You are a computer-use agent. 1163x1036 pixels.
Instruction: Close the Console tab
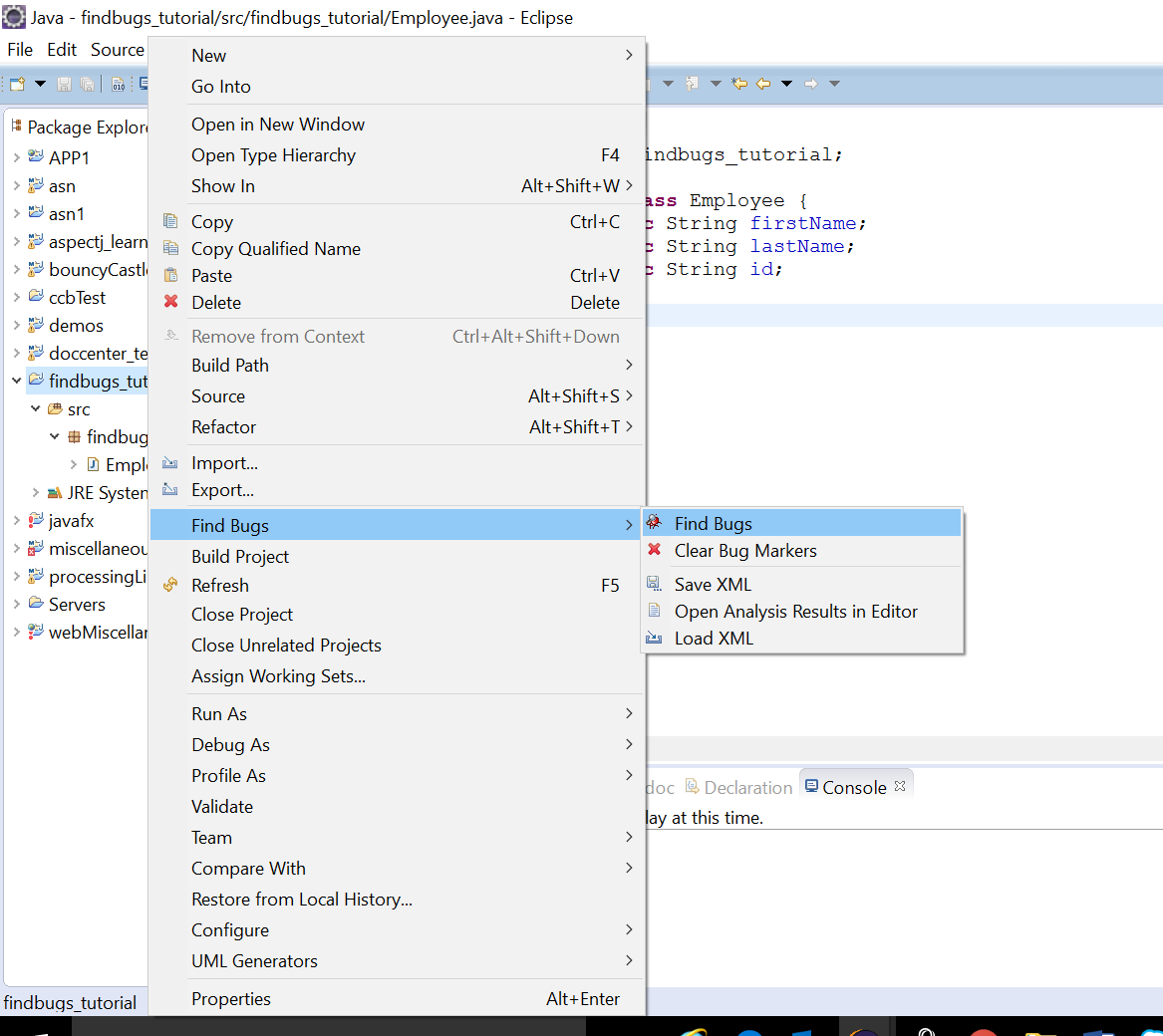(x=900, y=785)
